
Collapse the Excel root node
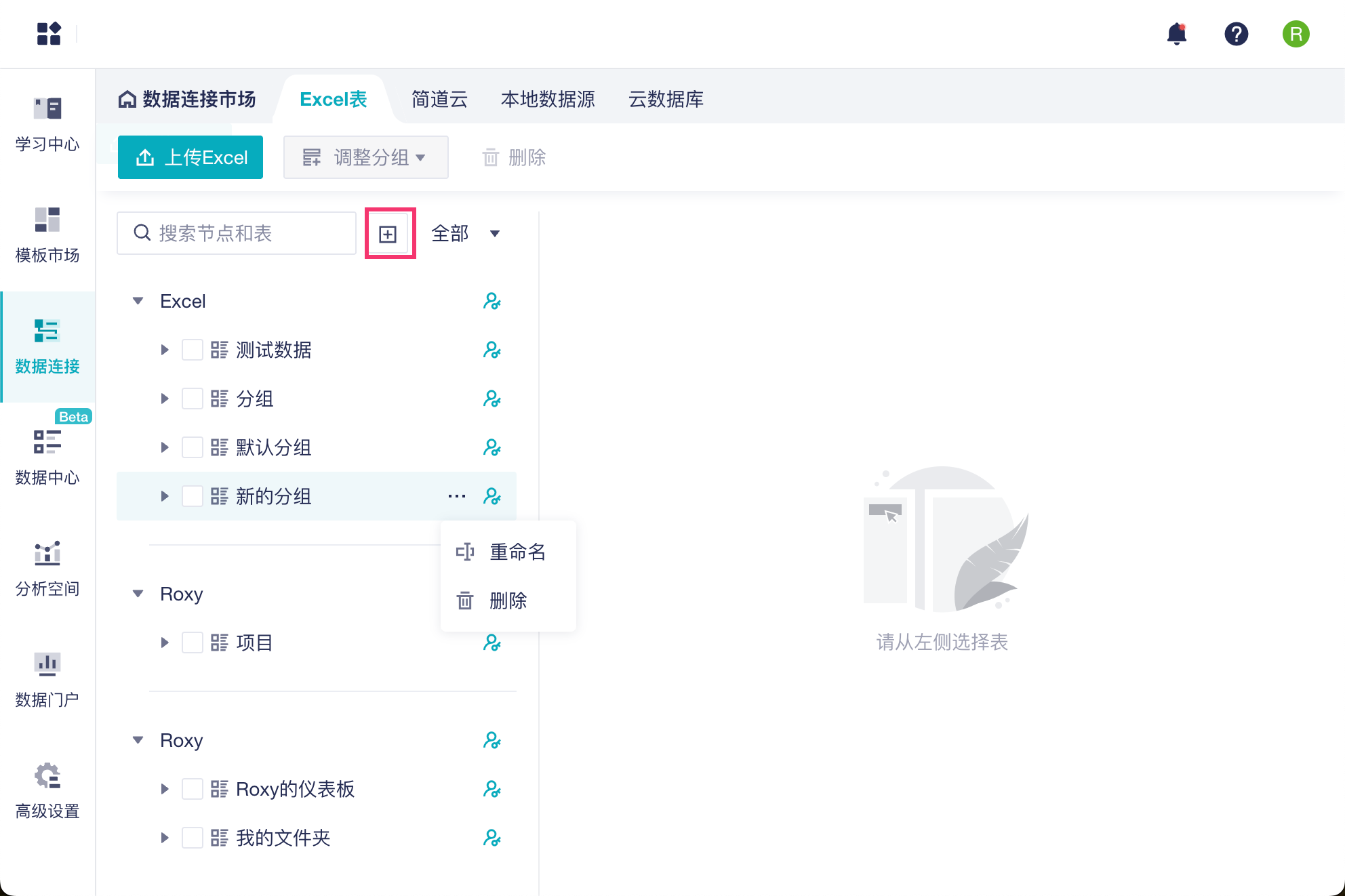click(x=138, y=301)
